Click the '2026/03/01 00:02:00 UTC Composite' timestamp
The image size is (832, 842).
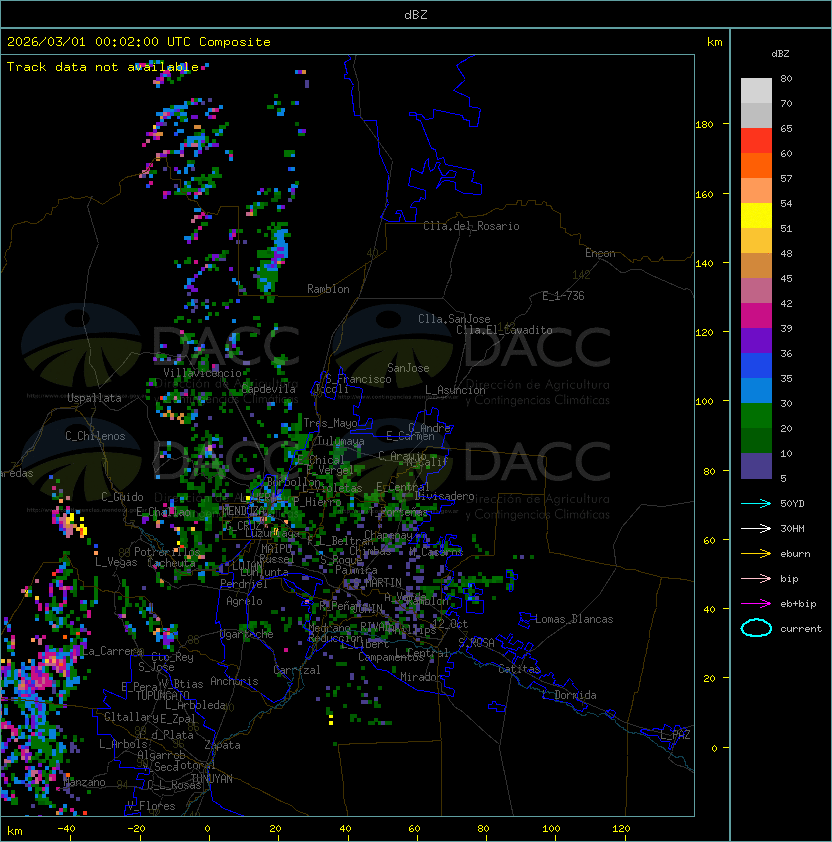(139, 42)
